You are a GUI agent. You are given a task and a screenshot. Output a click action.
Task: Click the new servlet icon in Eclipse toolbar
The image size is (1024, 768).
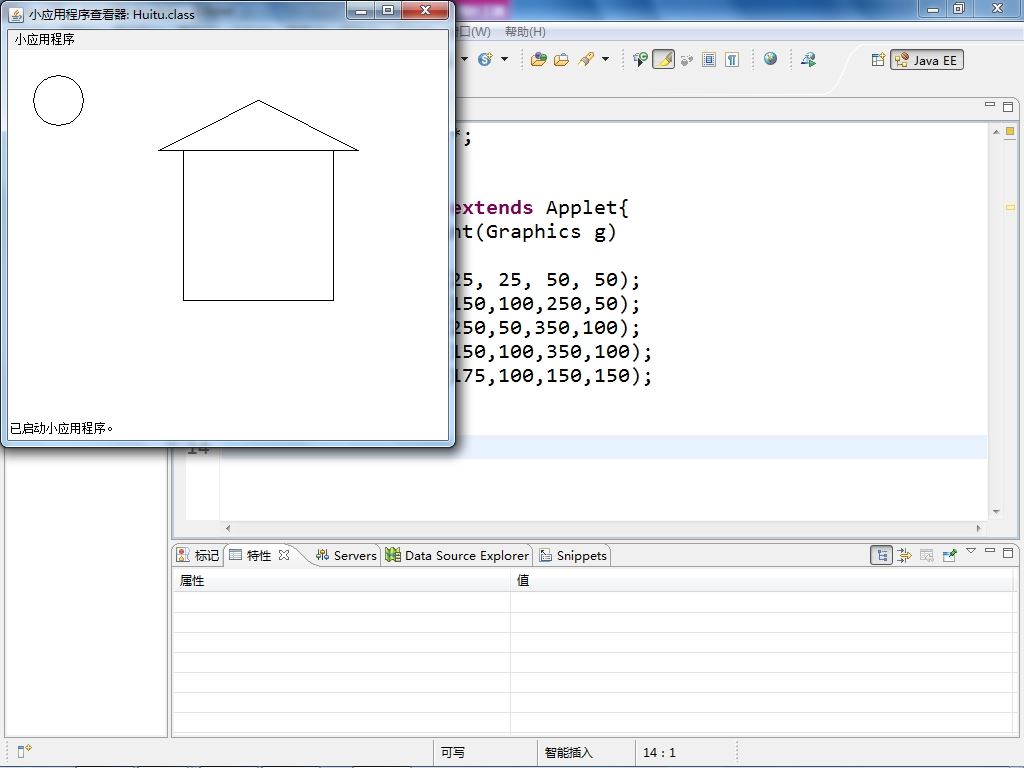[x=485, y=59]
